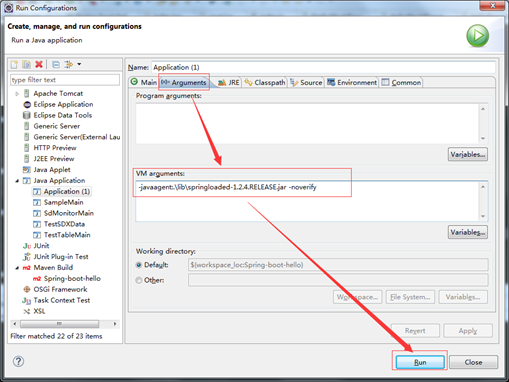509x382 pixels.
Task: Select the Other working directory radio button
Action: [139, 280]
